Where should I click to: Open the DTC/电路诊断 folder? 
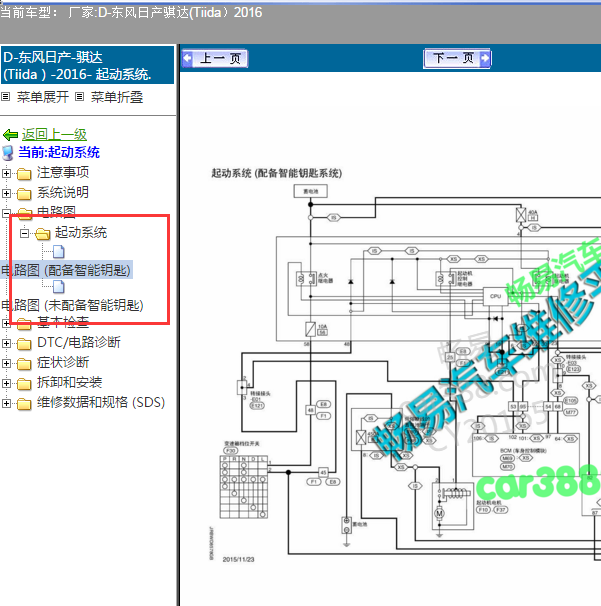pos(78,342)
